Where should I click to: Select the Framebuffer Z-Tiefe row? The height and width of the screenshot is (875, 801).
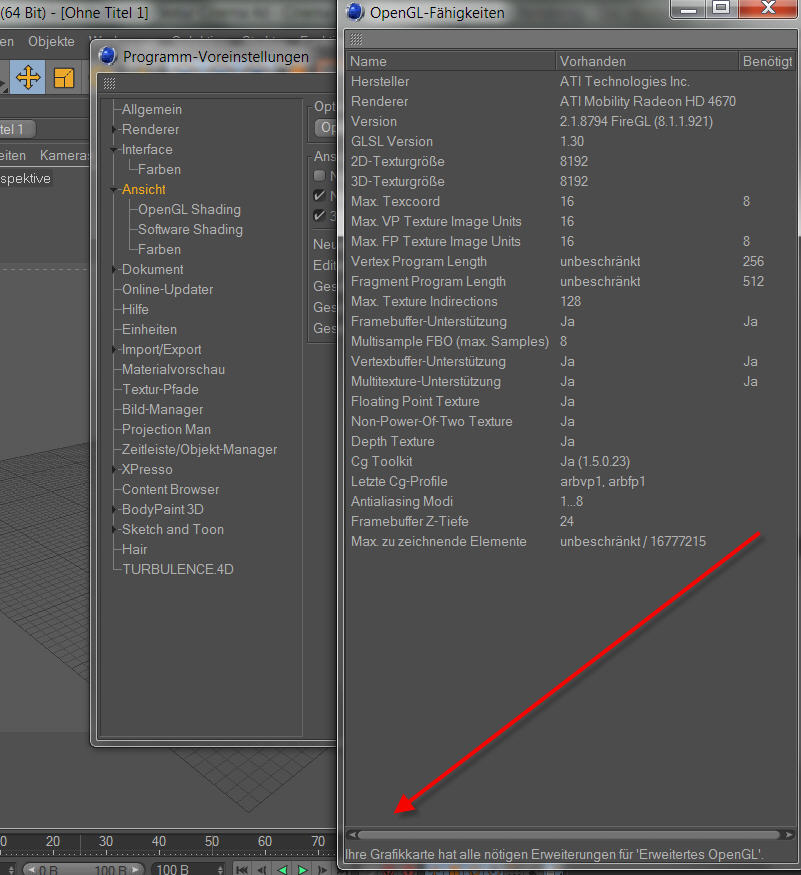pyautogui.click(x=571, y=521)
